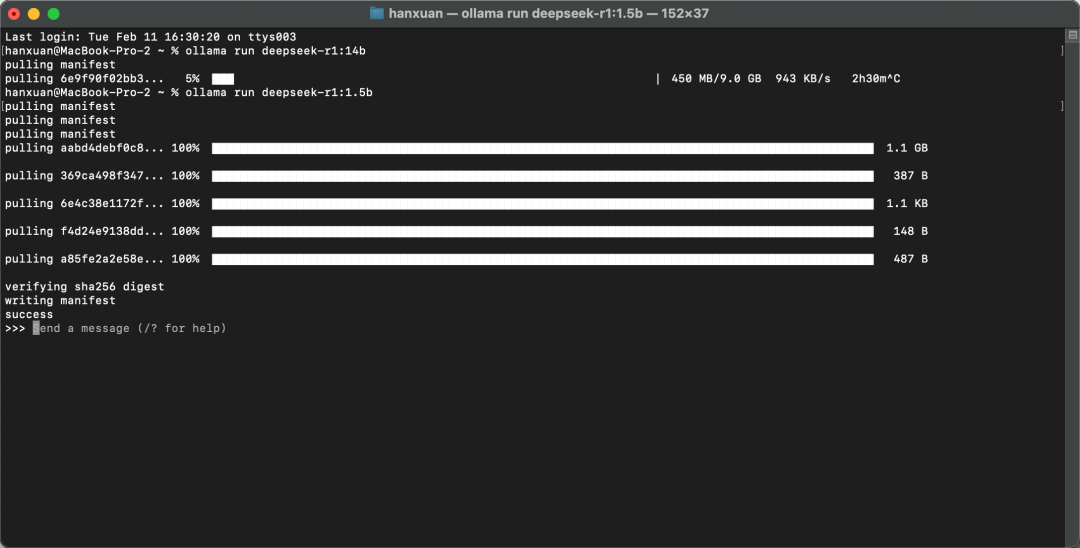Click the 'writing manifest' line
Image resolution: width=1080 pixels, height=548 pixels.
(60, 300)
